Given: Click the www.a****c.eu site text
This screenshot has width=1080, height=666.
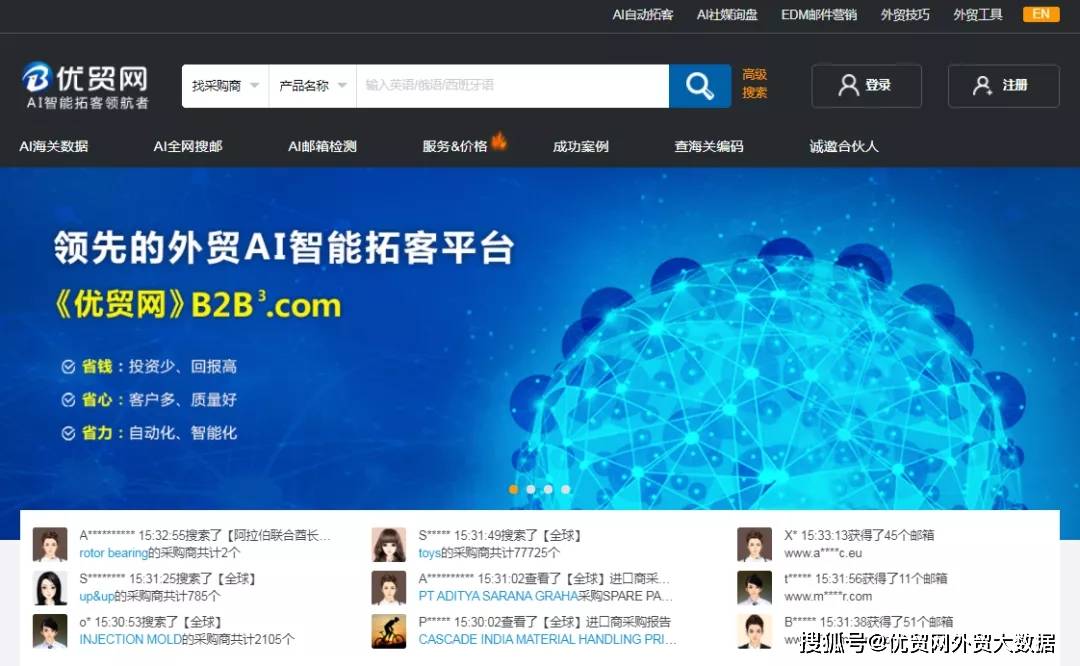Looking at the screenshot, I should 823,553.
